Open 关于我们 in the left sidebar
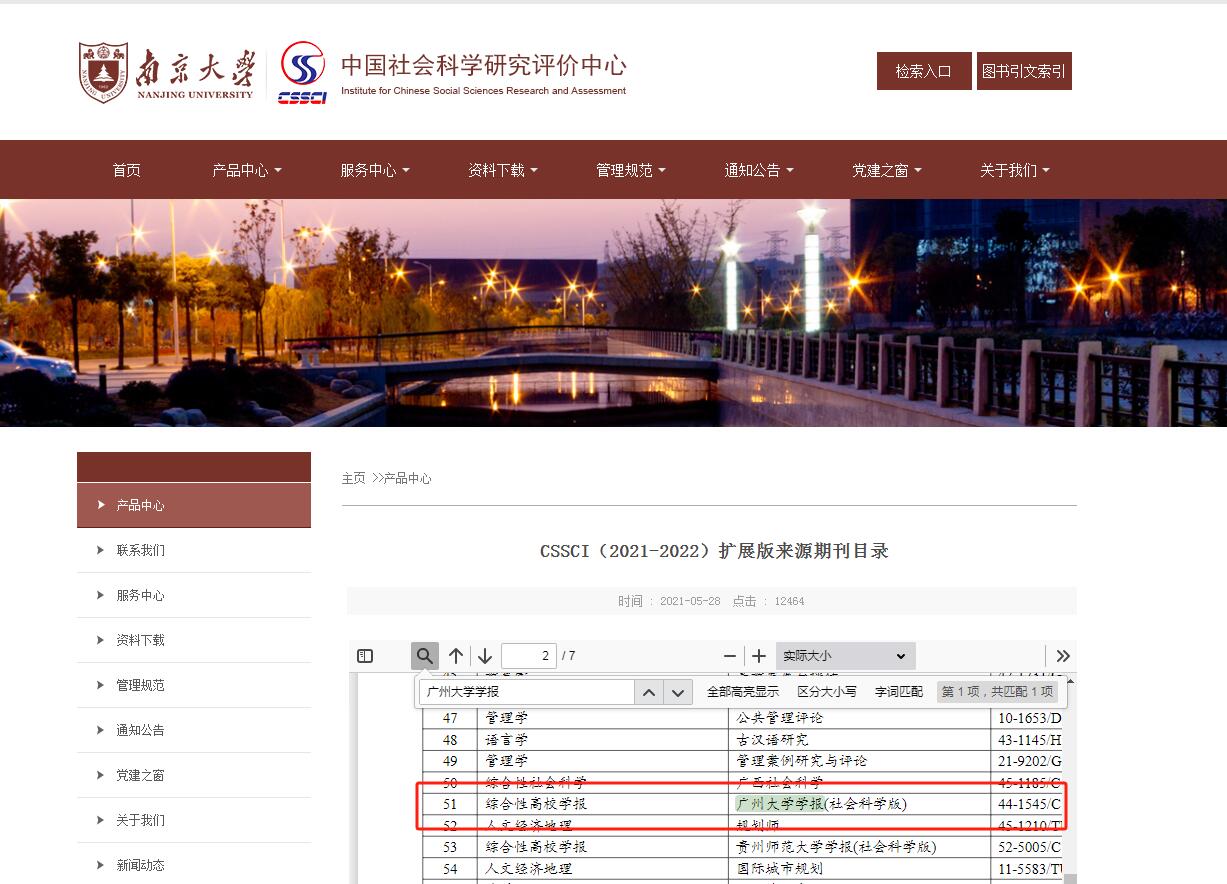1227x884 pixels. pos(194,820)
